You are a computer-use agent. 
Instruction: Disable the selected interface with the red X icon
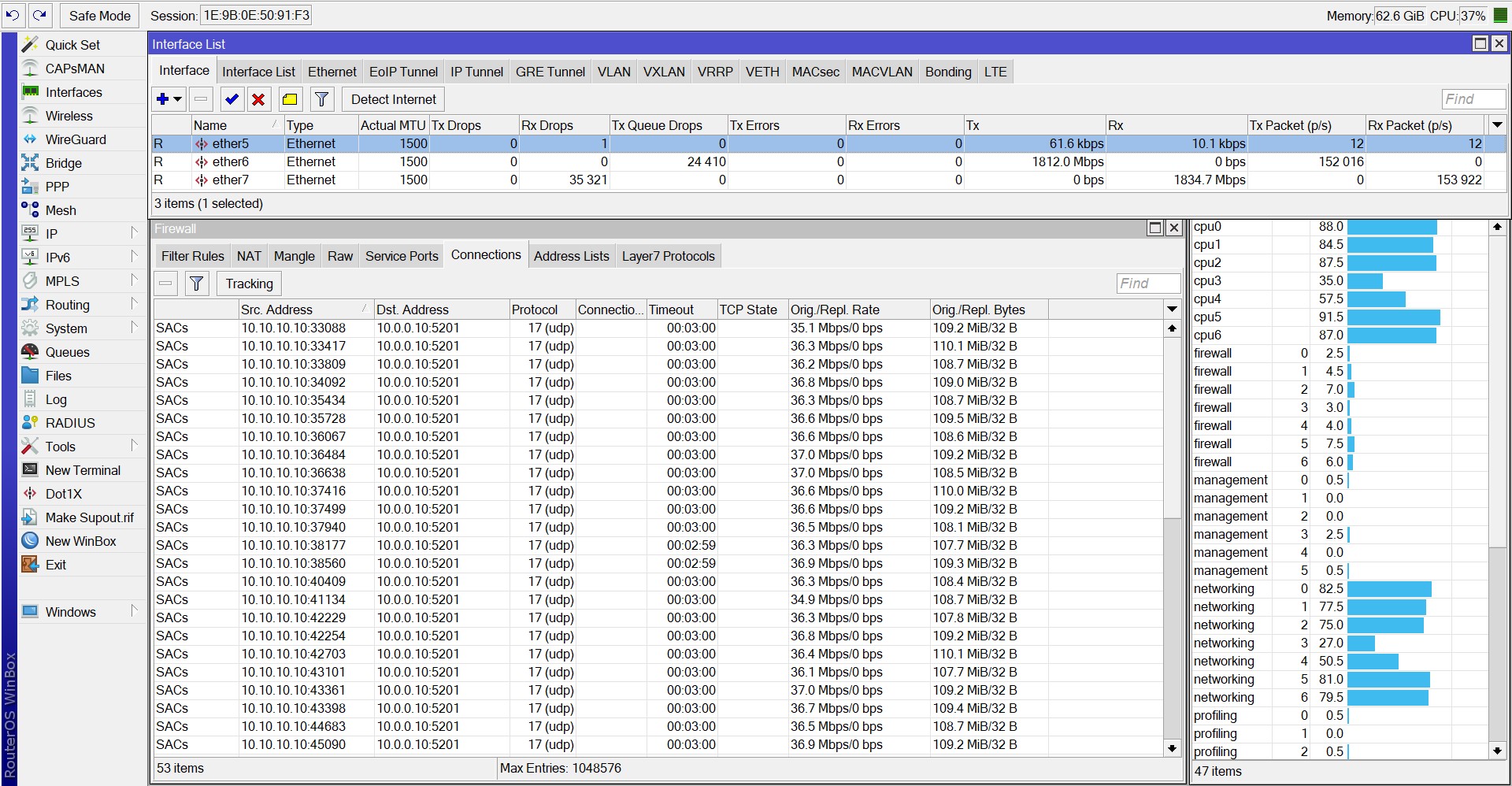click(x=258, y=98)
